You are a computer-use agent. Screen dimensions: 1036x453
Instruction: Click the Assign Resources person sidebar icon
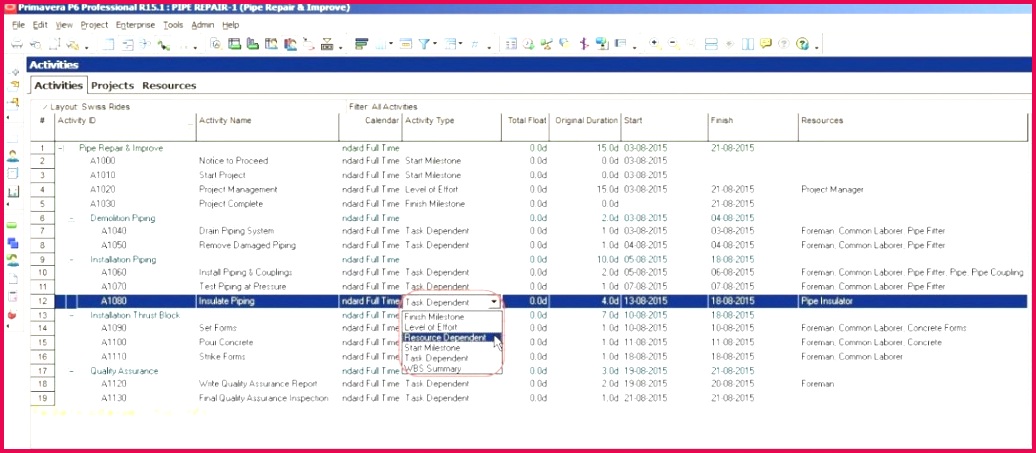[x=13, y=260]
